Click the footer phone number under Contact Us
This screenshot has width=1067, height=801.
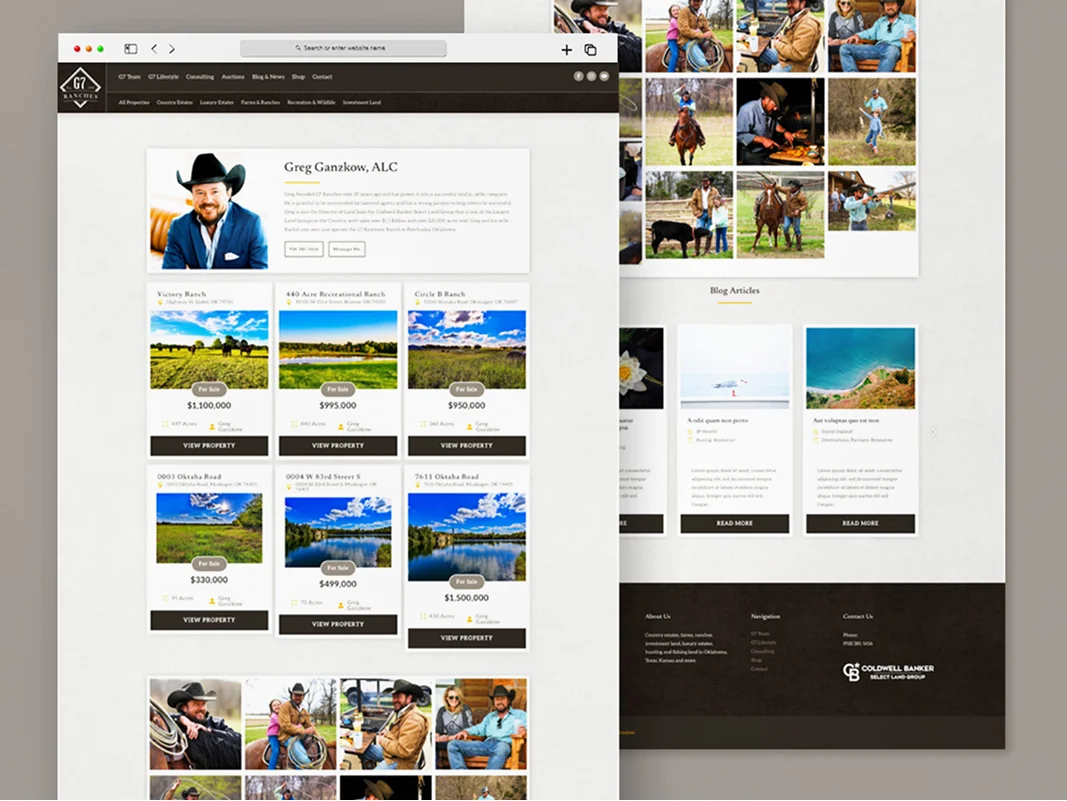pyautogui.click(x=857, y=643)
